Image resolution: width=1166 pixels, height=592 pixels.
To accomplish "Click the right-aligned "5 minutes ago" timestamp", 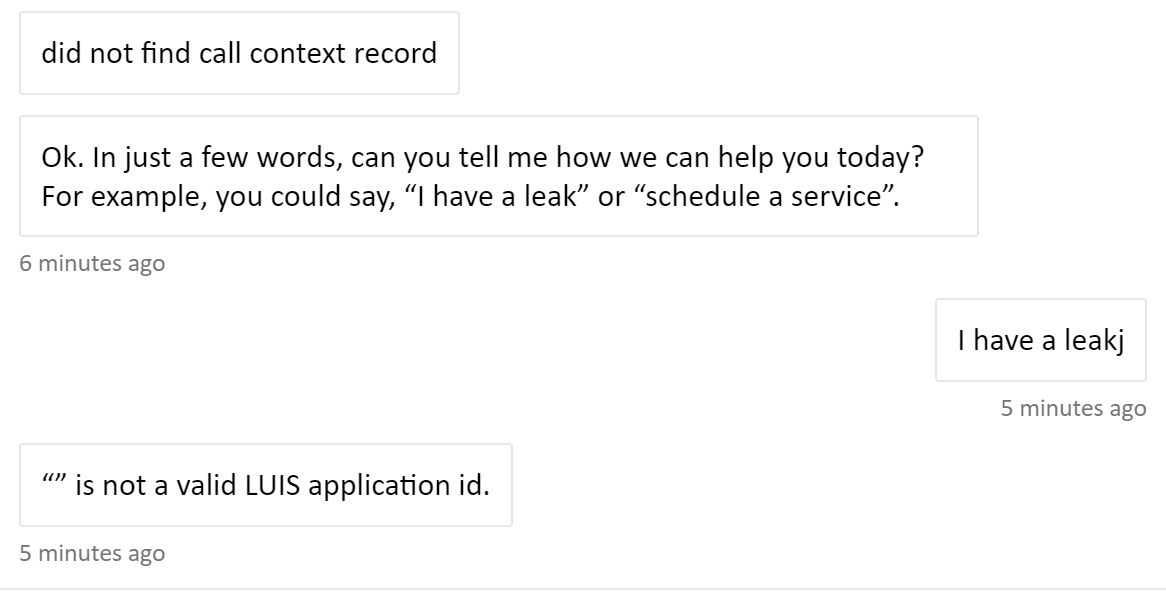I will pos(1072,408).
